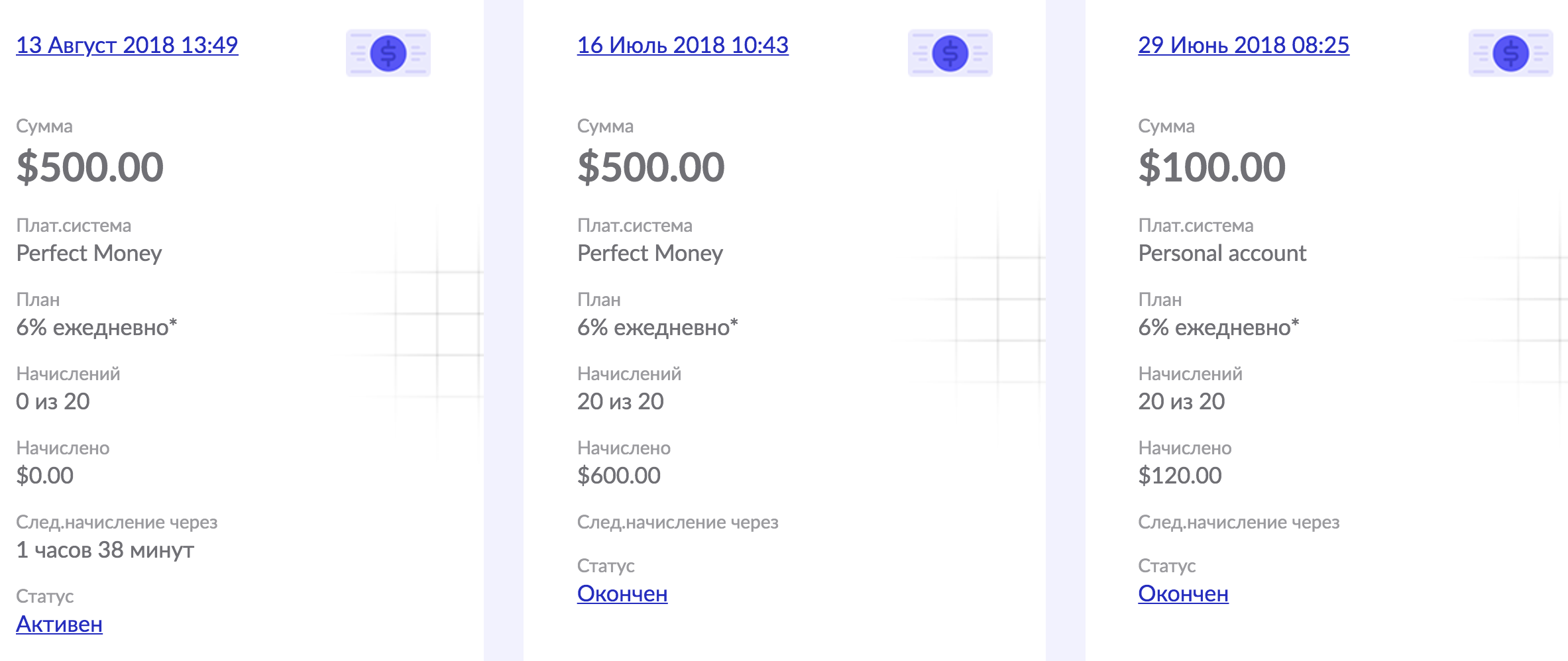Click Окончен status on the 29 Июнь card

1183,593
